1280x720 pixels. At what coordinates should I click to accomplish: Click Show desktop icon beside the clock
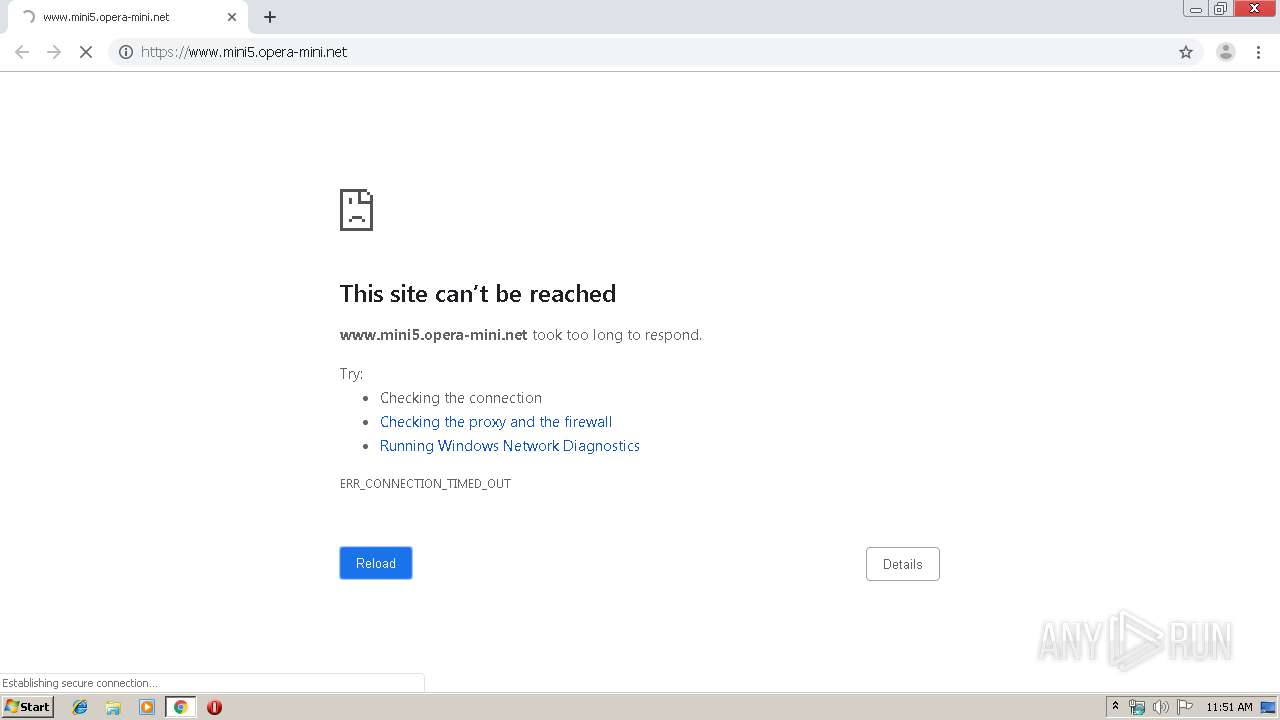1268,707
